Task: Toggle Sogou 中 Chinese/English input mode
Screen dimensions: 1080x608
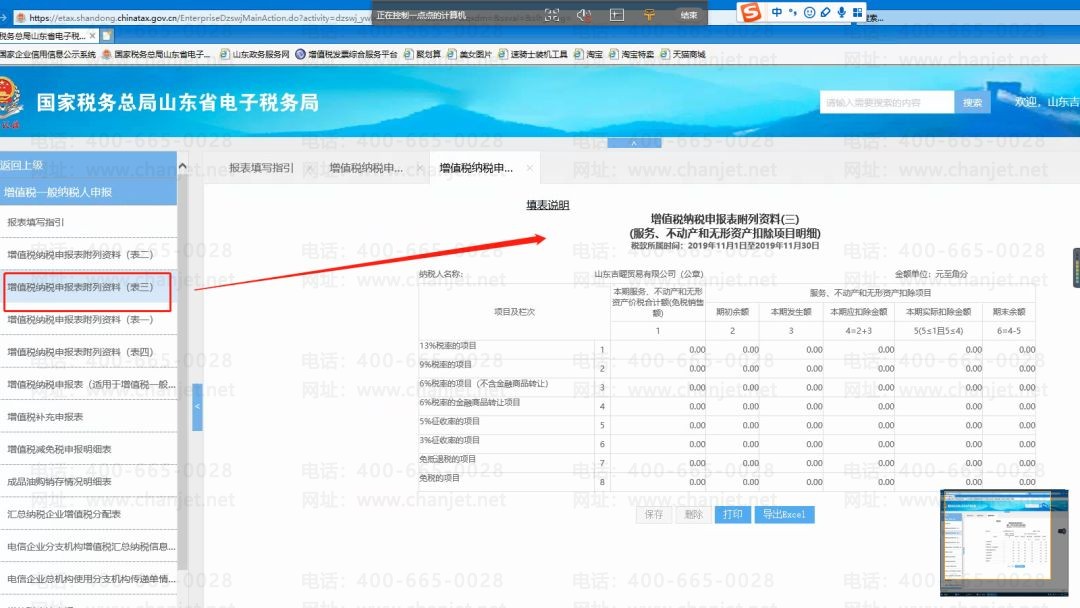Action: click(x=777, y=12)
